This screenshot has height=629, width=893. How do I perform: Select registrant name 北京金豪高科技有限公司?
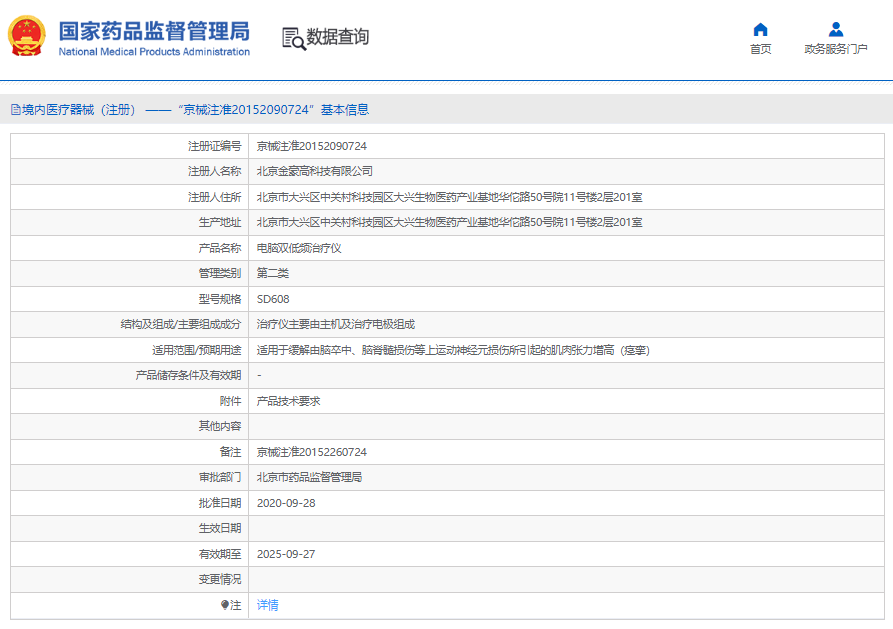tap(314, 171)
